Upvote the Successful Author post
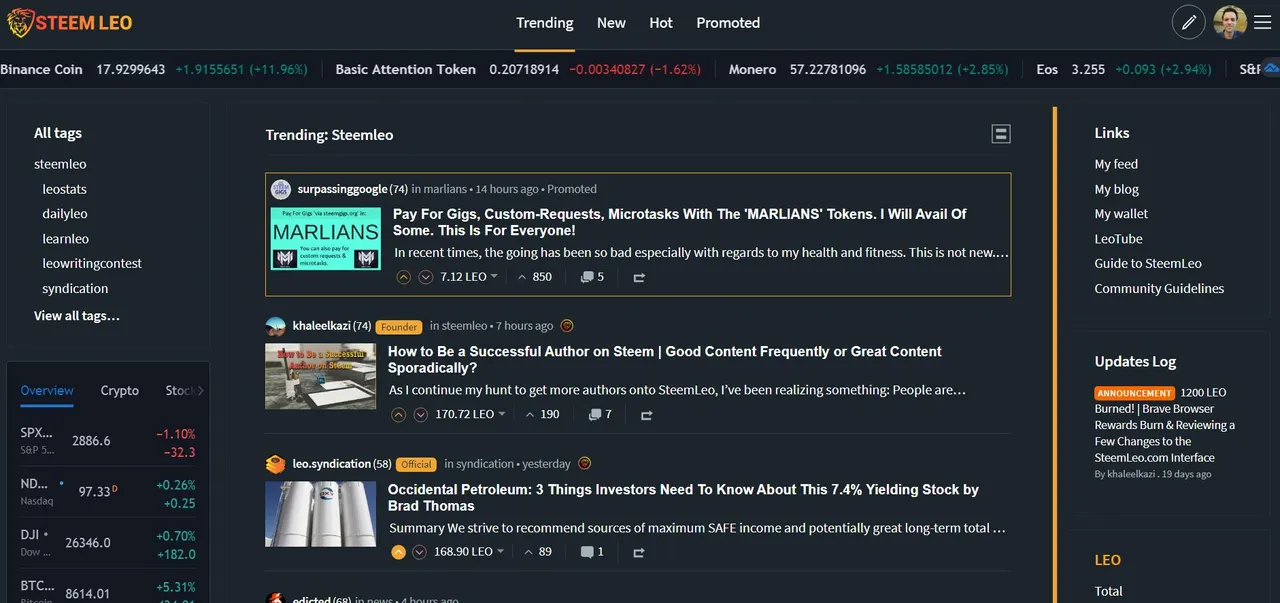 click(x=398, y=414)
